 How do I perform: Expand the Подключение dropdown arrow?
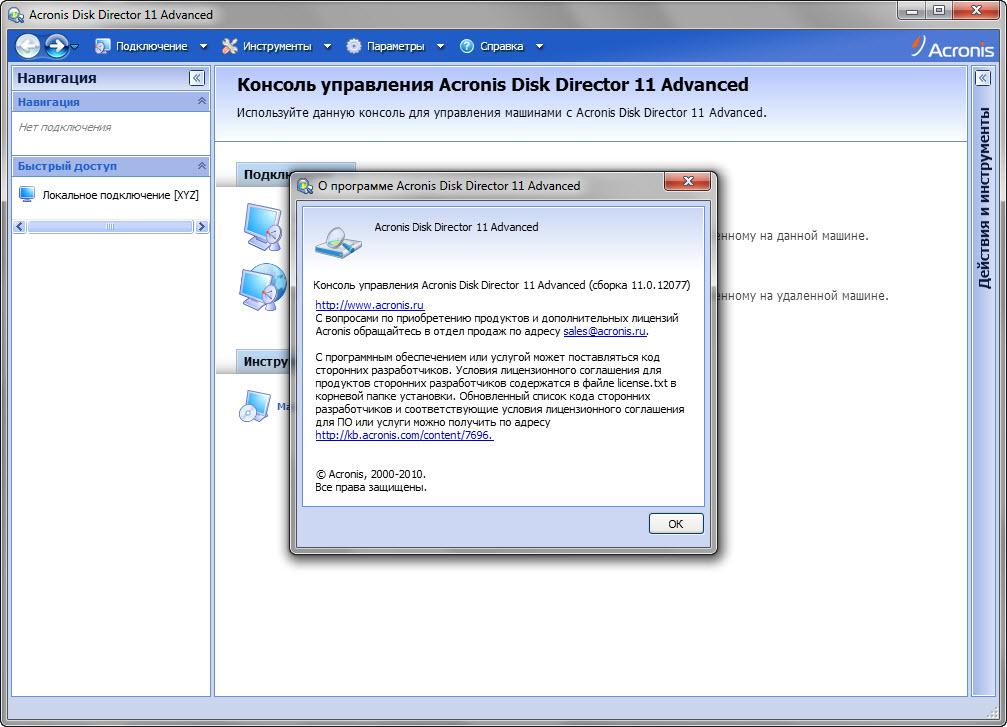pos(204,46)
